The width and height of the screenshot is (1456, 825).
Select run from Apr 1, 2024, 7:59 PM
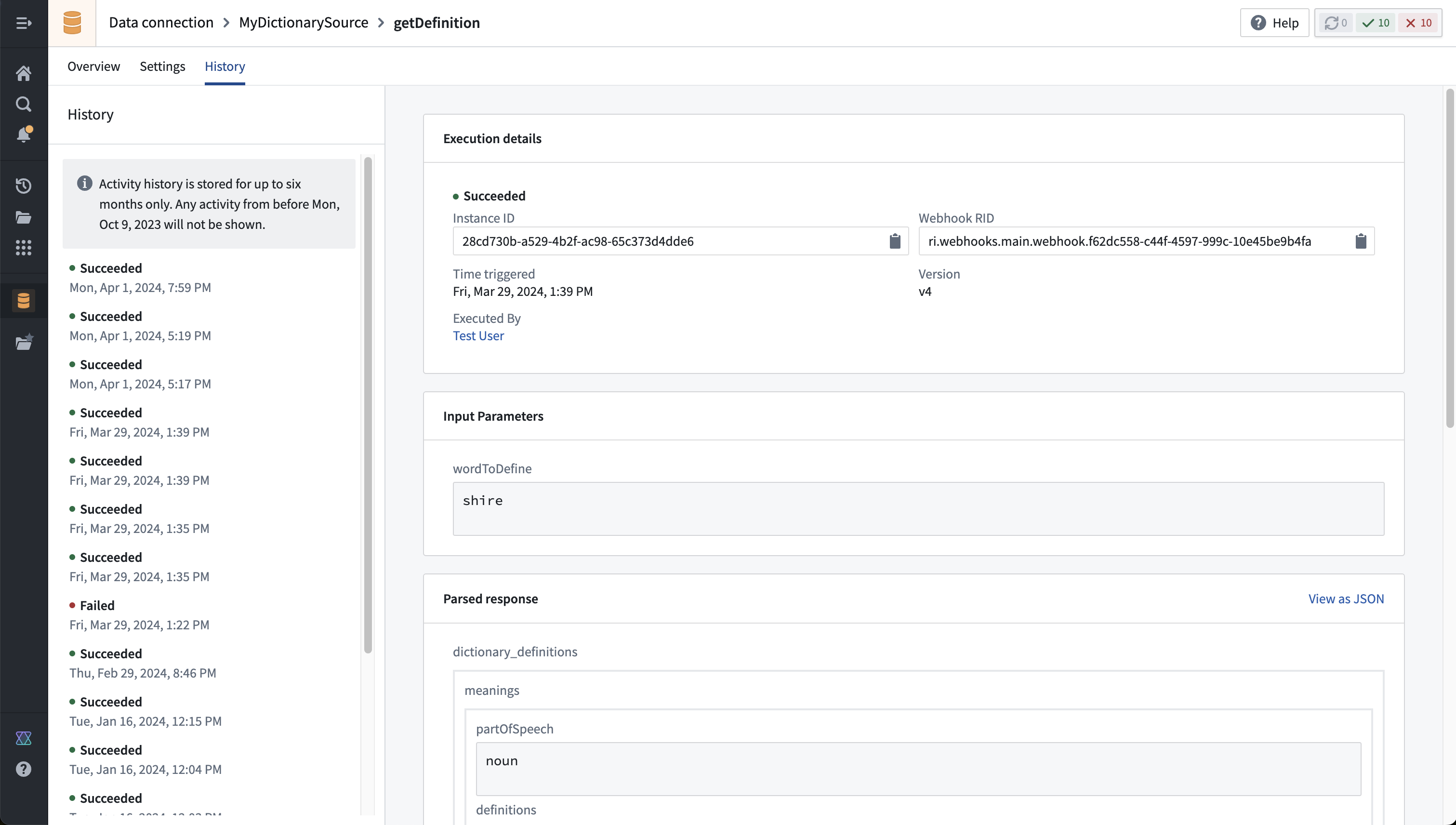pos(209,277)
